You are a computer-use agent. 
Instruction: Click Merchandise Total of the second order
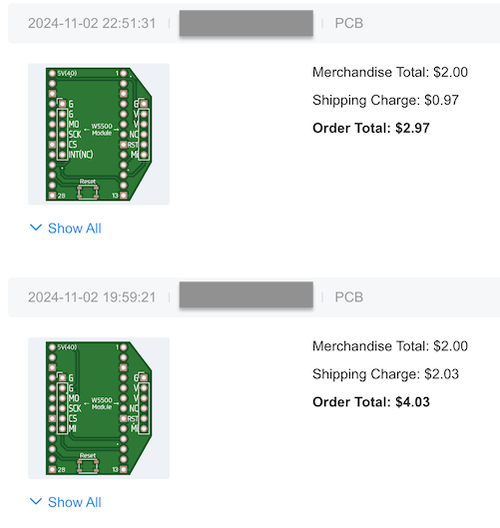(x=390, y=346)
